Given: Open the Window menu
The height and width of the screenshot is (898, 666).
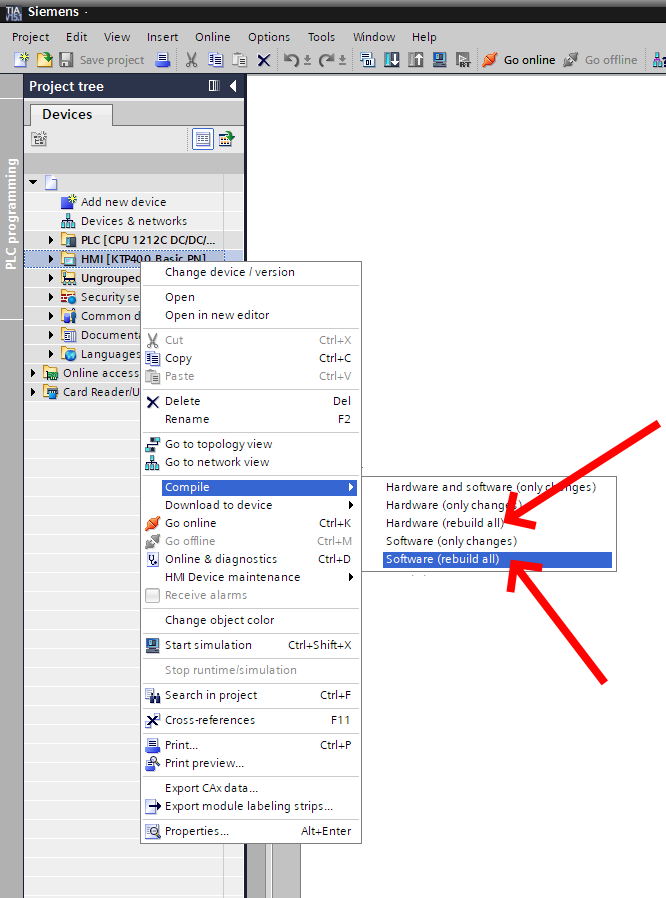Looking at the screenshot, I should pos(374,37).
